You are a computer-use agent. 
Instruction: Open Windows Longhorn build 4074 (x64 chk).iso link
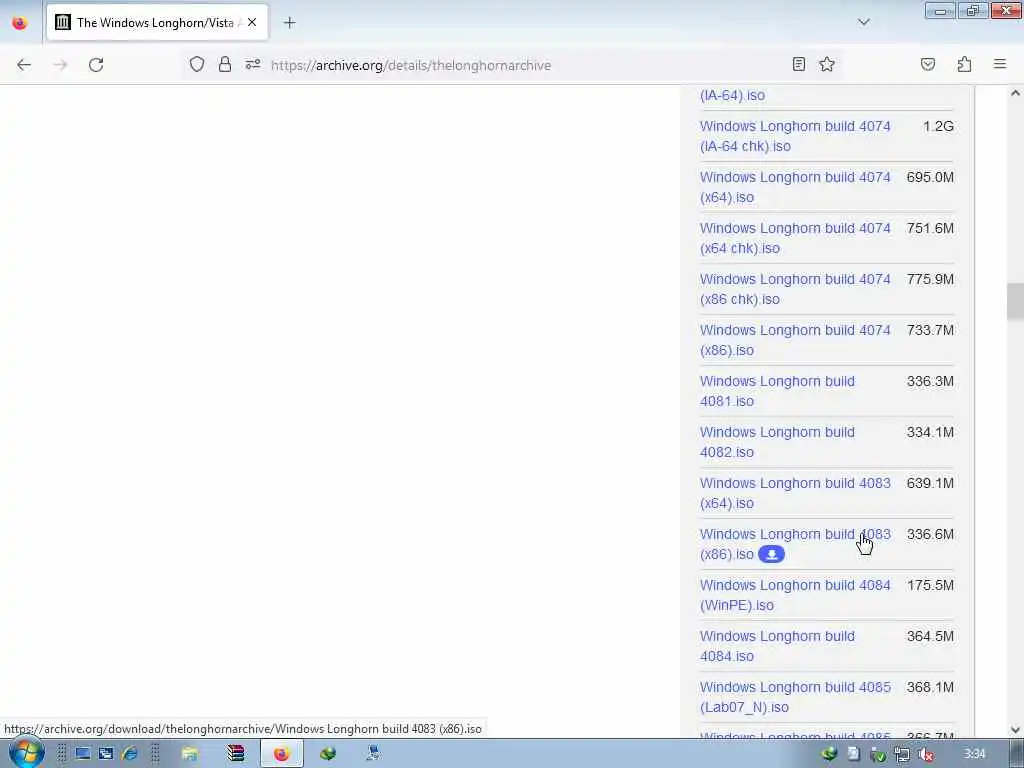pyautogui.click(x=795, y=238)
